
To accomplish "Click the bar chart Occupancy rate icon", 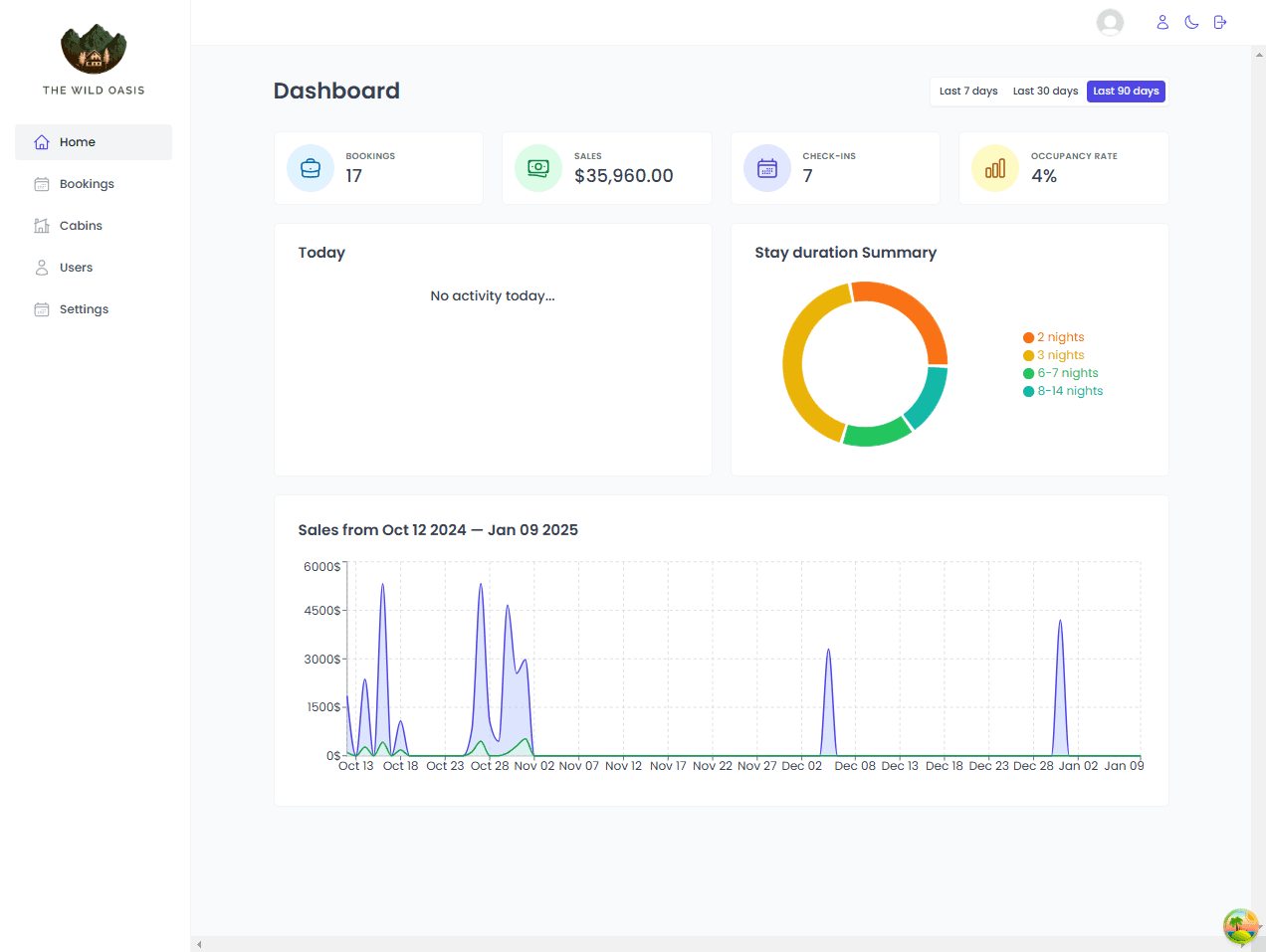I will (995, 168).
